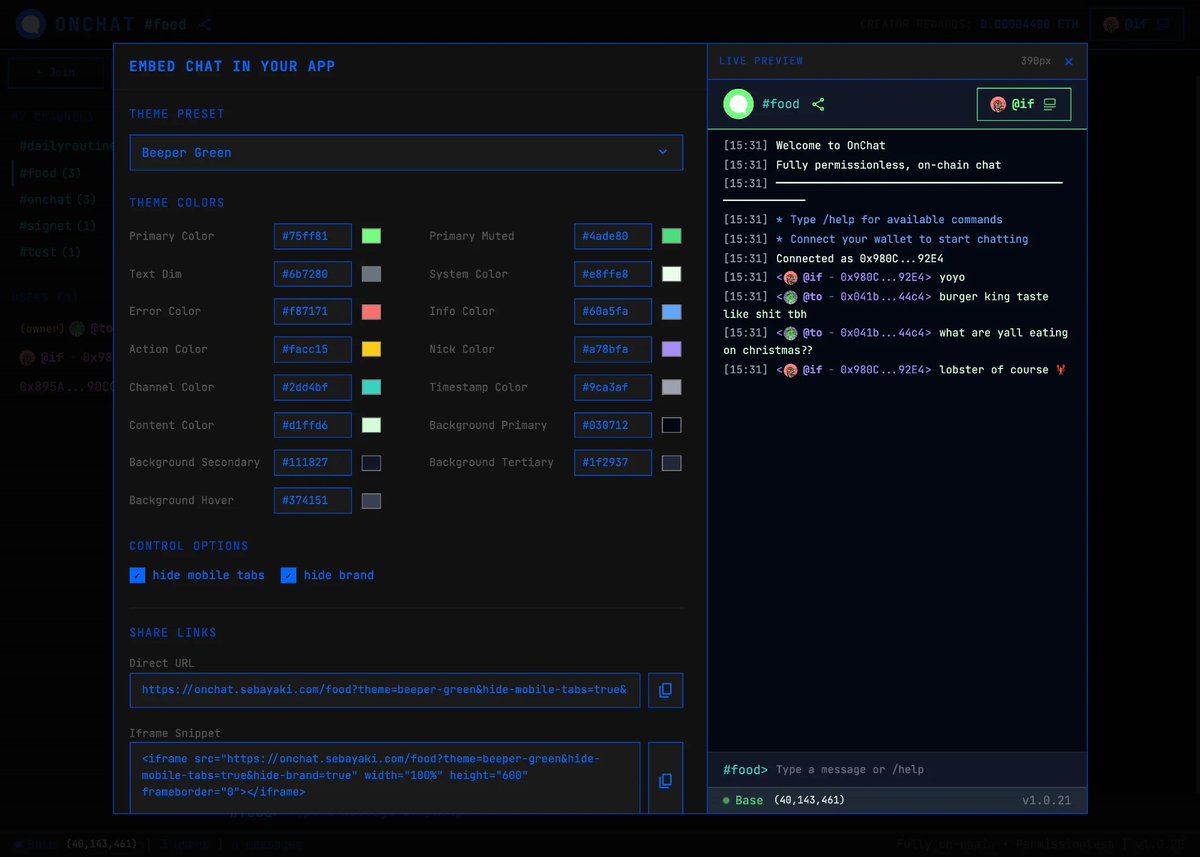Open the Theme Preset dropdown Beeper Green
The image size is (1200, 857).
[x=406, y=153]
